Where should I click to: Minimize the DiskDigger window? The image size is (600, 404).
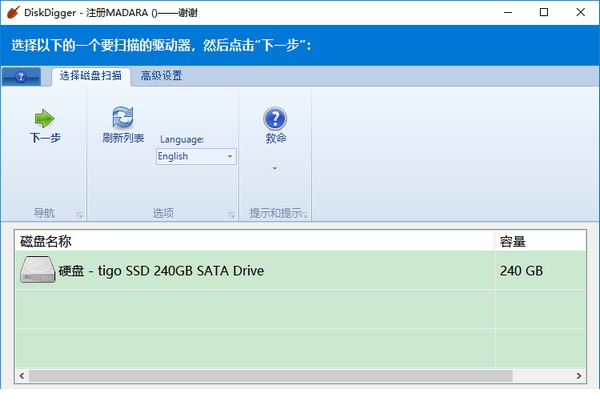(508, 13)
